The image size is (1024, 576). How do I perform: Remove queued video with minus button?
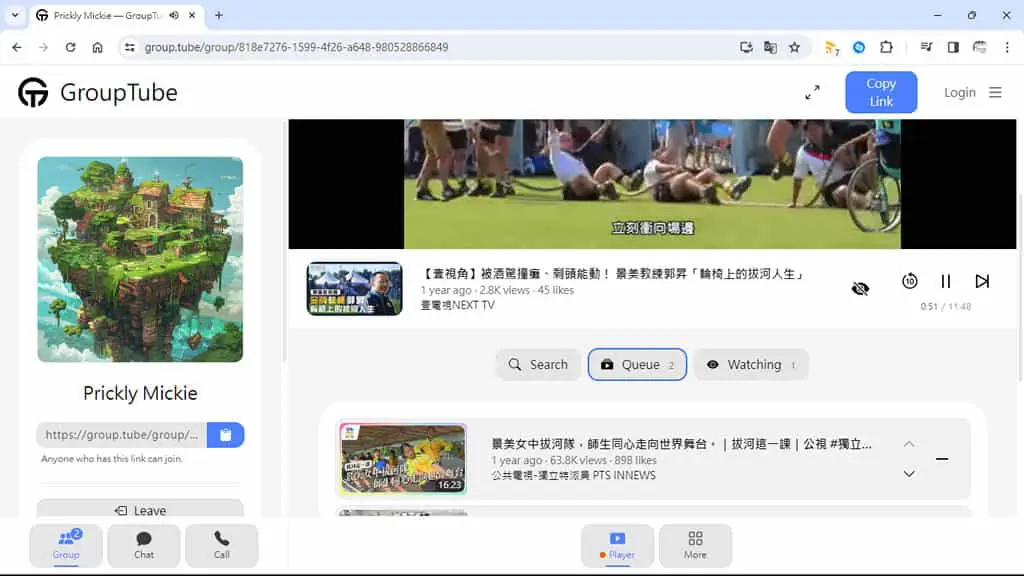[x=942, y=459]
